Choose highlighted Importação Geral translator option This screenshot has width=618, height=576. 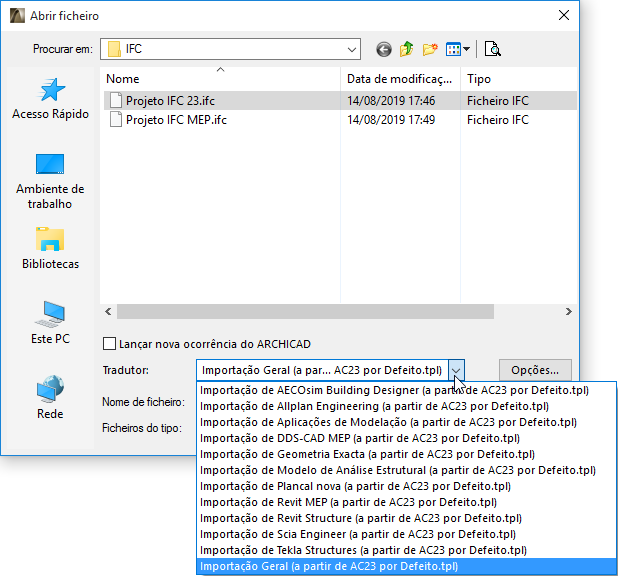406,566
